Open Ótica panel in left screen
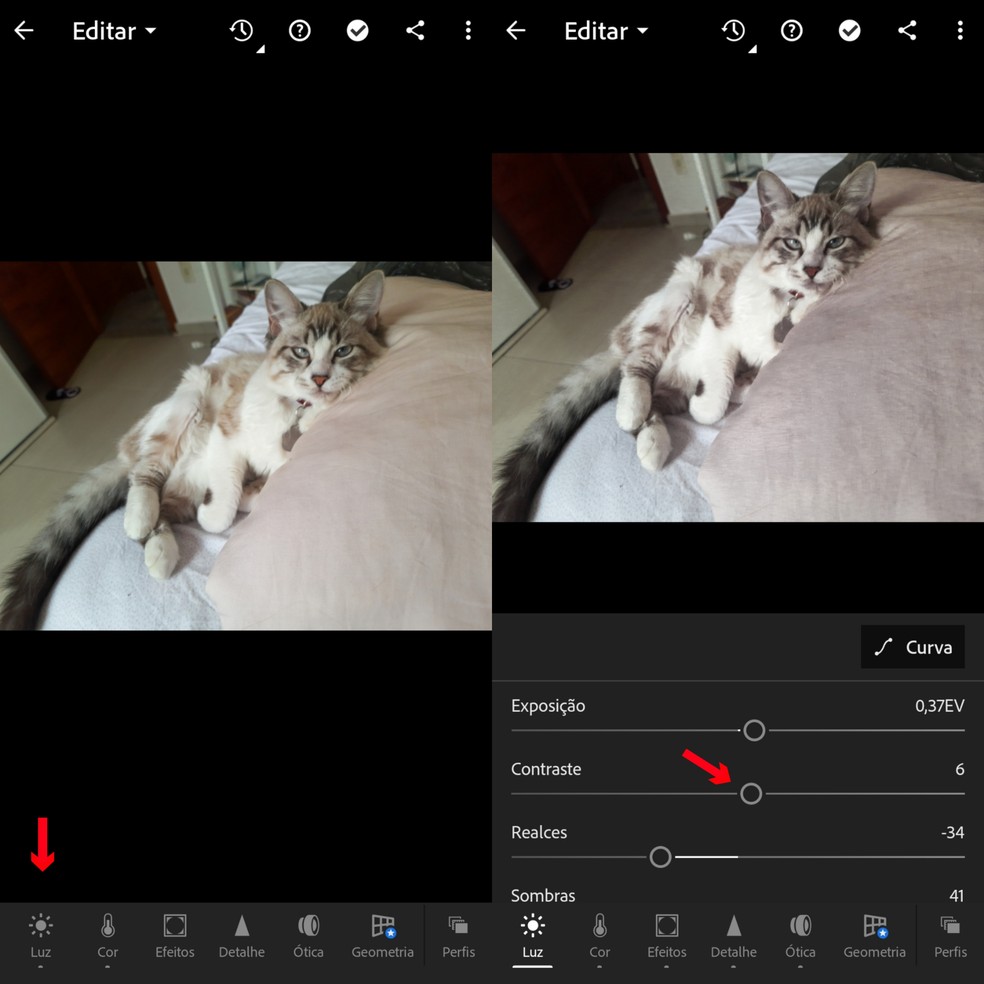The width and height of the screenshot is (984, 984). [308, 936]
